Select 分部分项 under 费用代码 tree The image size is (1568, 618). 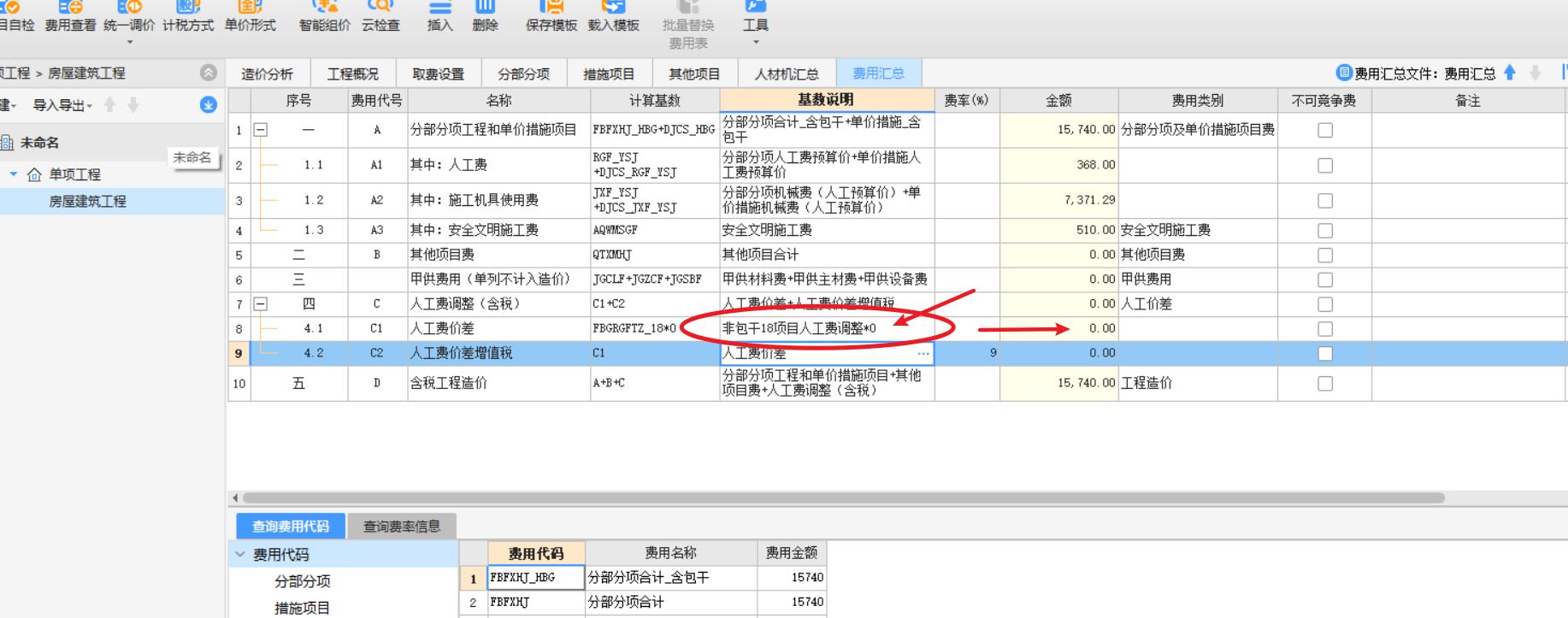click(x=303, y=581)
